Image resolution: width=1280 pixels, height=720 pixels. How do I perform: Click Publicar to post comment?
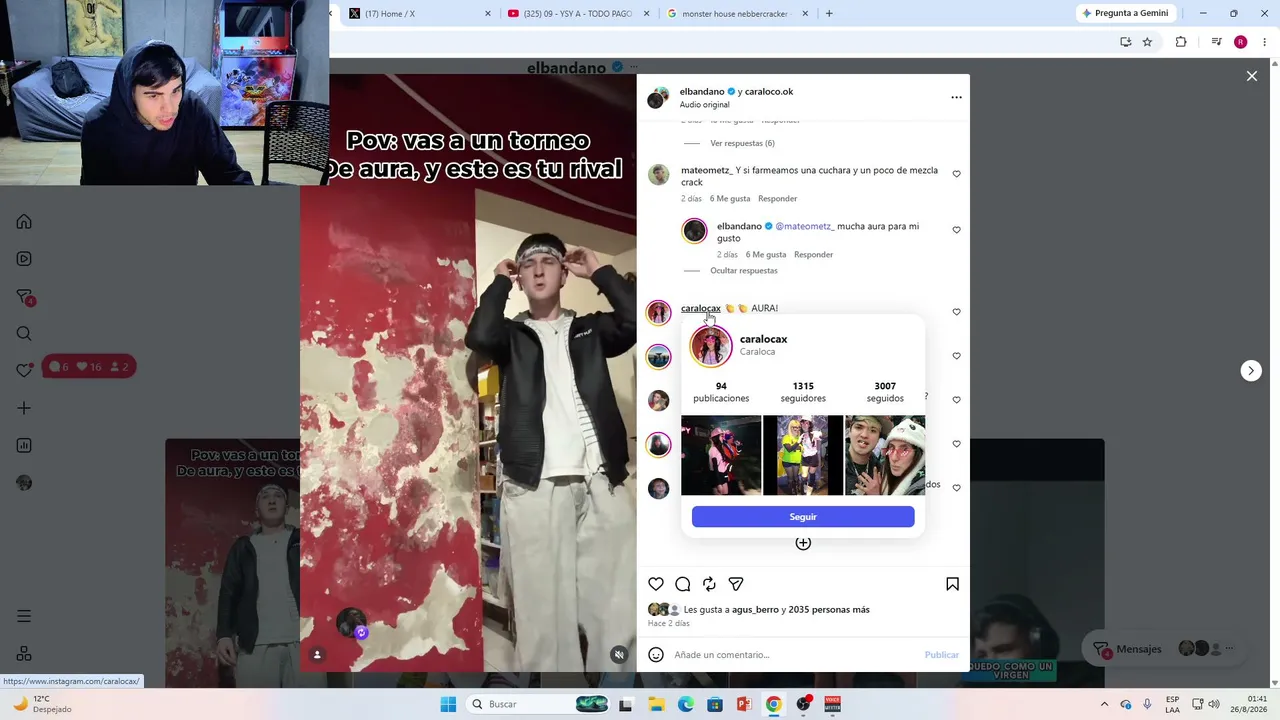941,655
